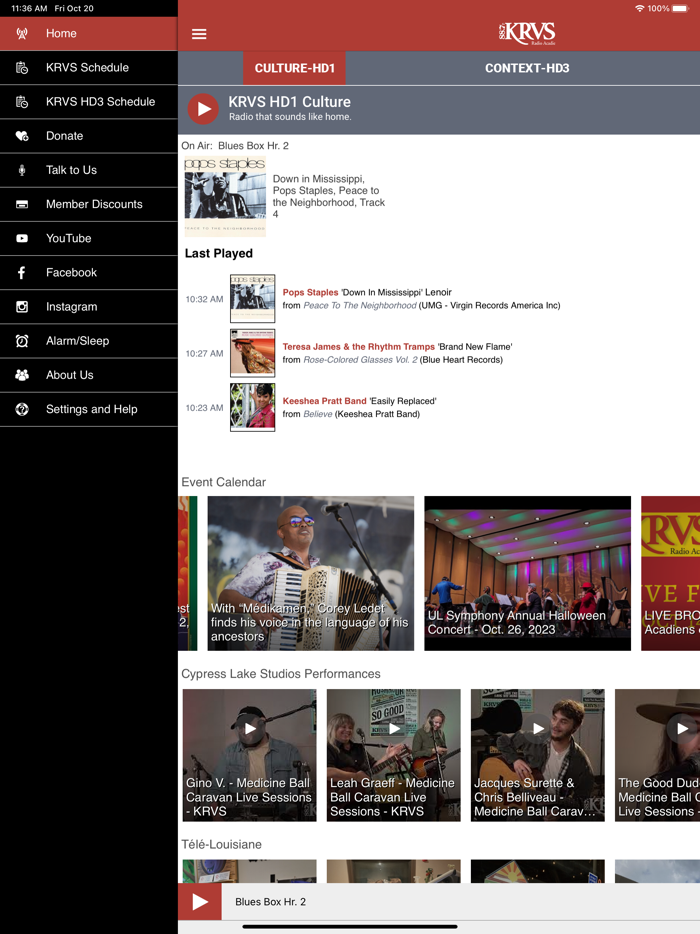Tap the Talk to Us microphone icon

pyautogui.click(x=22, y=170)
